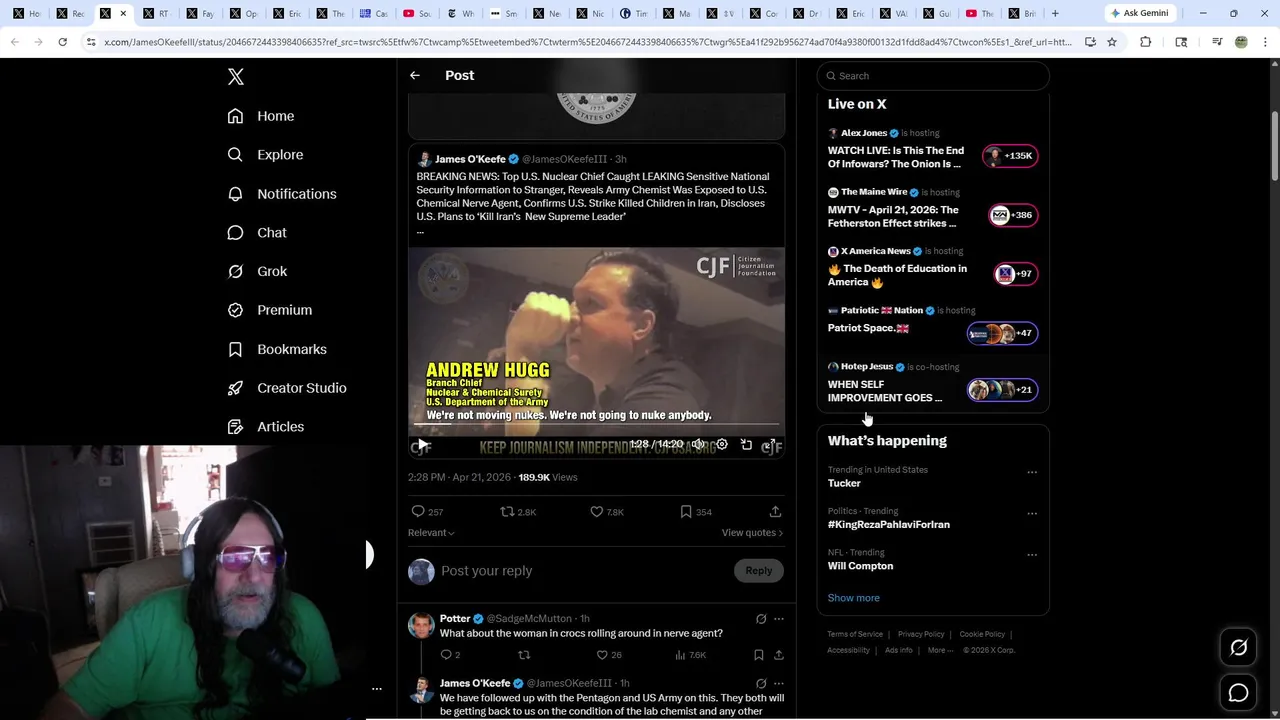Open more options on webcam overlay
Viewport: 1280px width, 720px height.
376,689
